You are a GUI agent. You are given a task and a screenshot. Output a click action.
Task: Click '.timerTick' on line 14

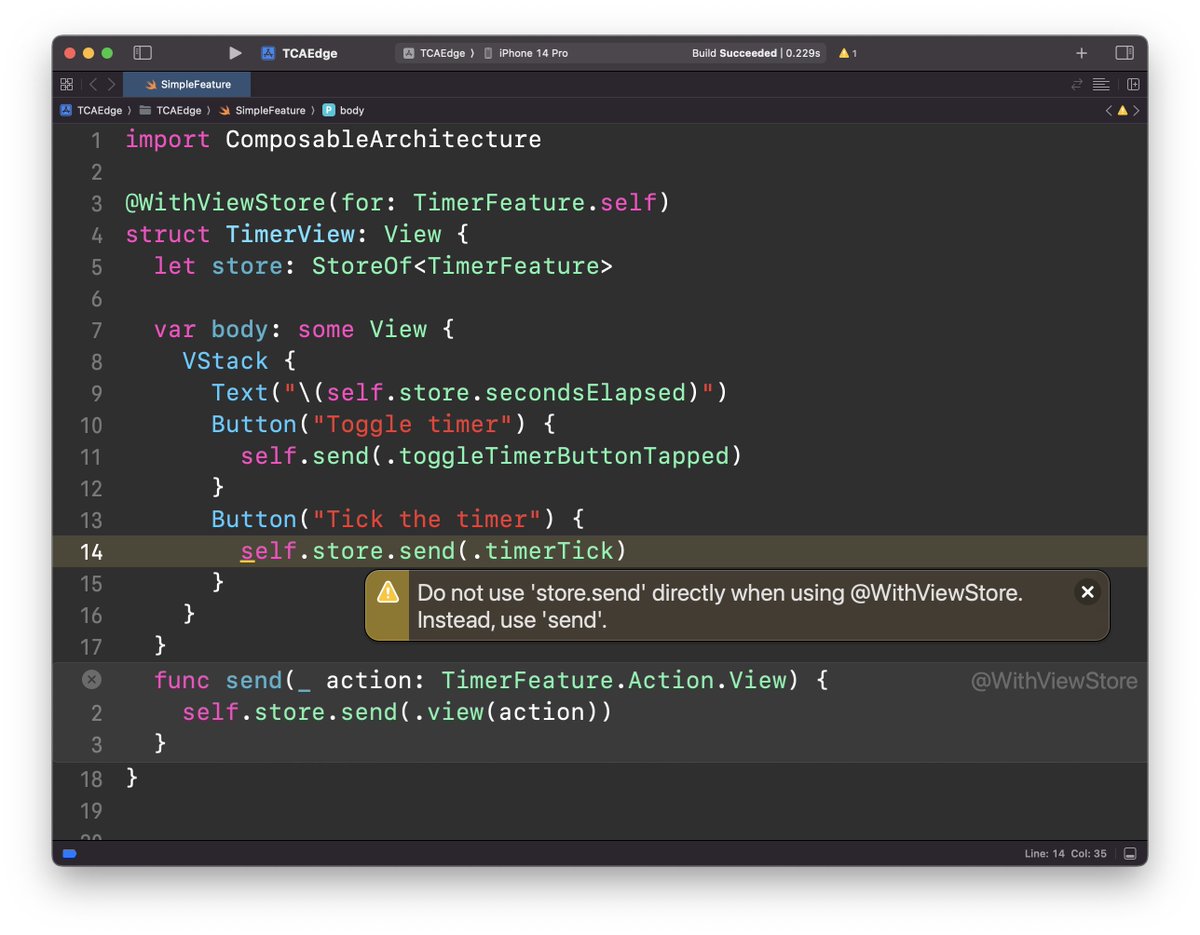543,551
